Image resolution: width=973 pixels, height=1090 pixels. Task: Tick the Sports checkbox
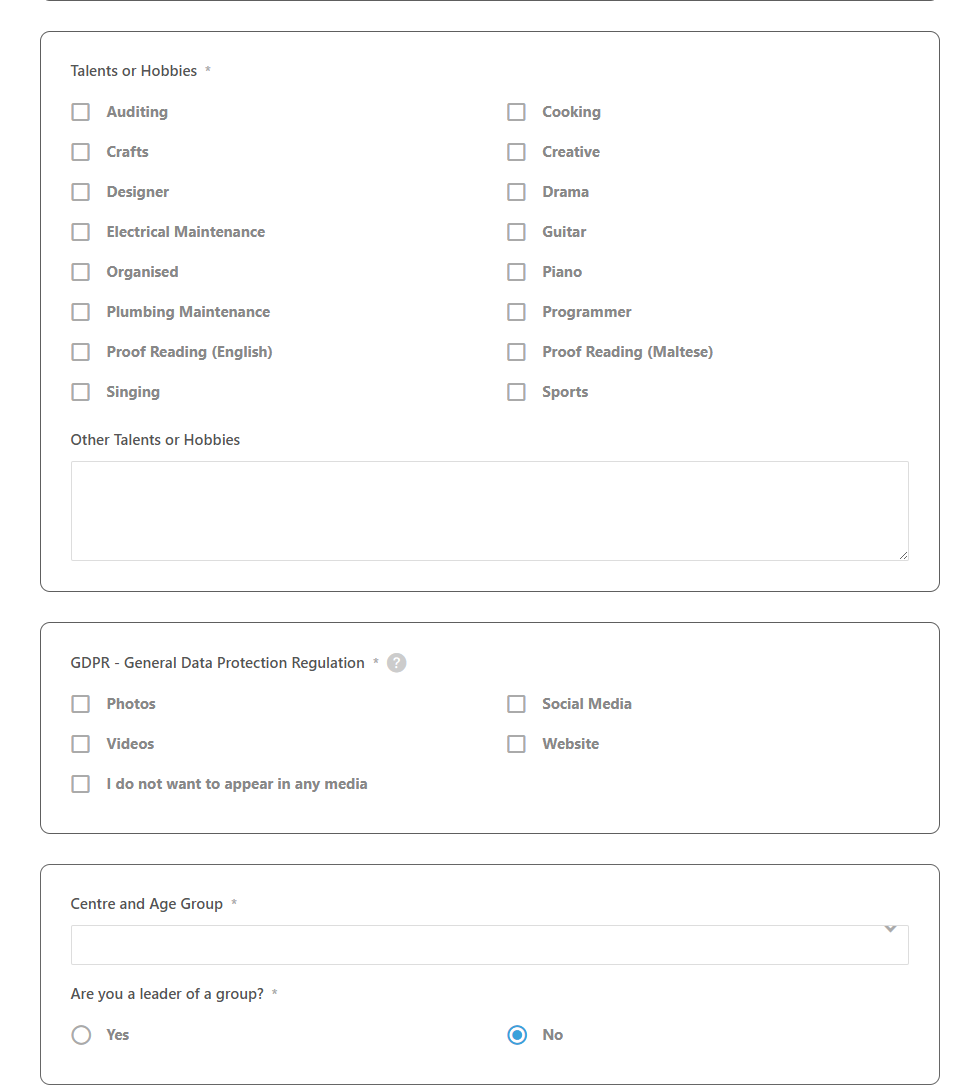click(x=516, y=392)
